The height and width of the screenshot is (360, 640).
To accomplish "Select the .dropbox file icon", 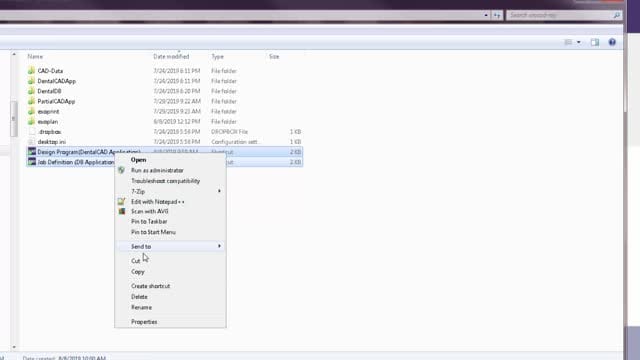I will click(31, 132).
